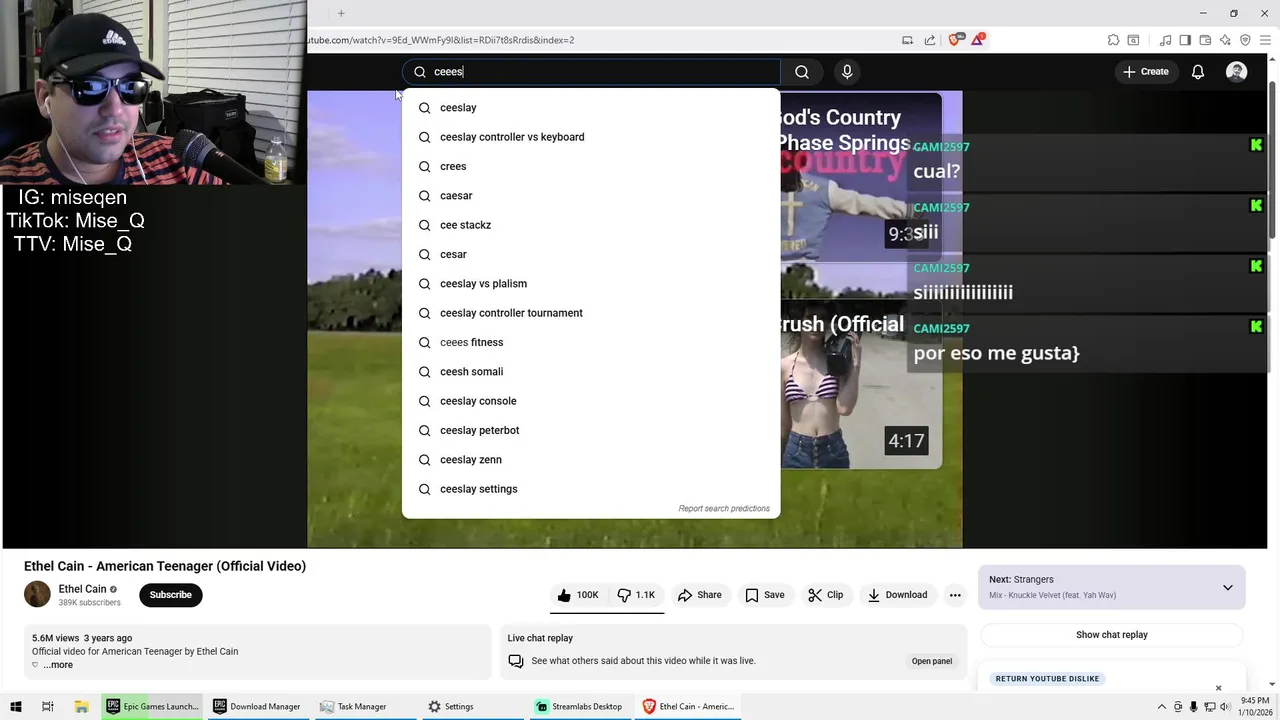The width and height of the screenshot is (1280, 720).
Task: Open the browser extensions puzzle icon
Action: (1113, 40)
